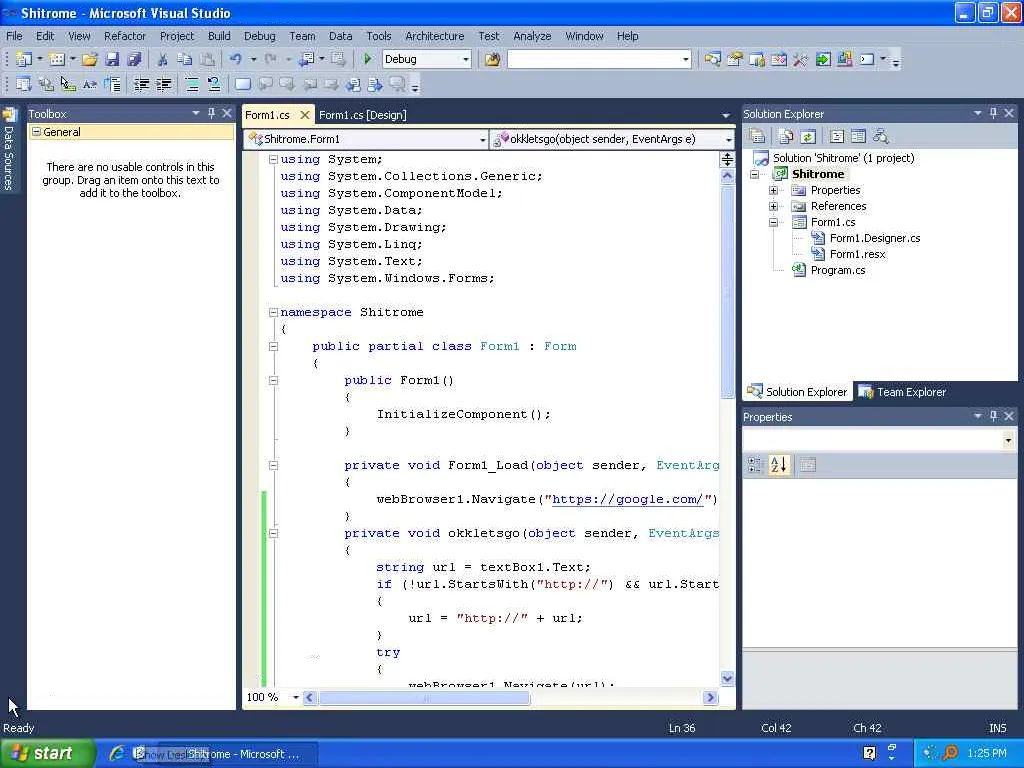Screen dimensions: 1024x768
Task: Click the Save All toolbar icon
Action: tap(134, 60)
